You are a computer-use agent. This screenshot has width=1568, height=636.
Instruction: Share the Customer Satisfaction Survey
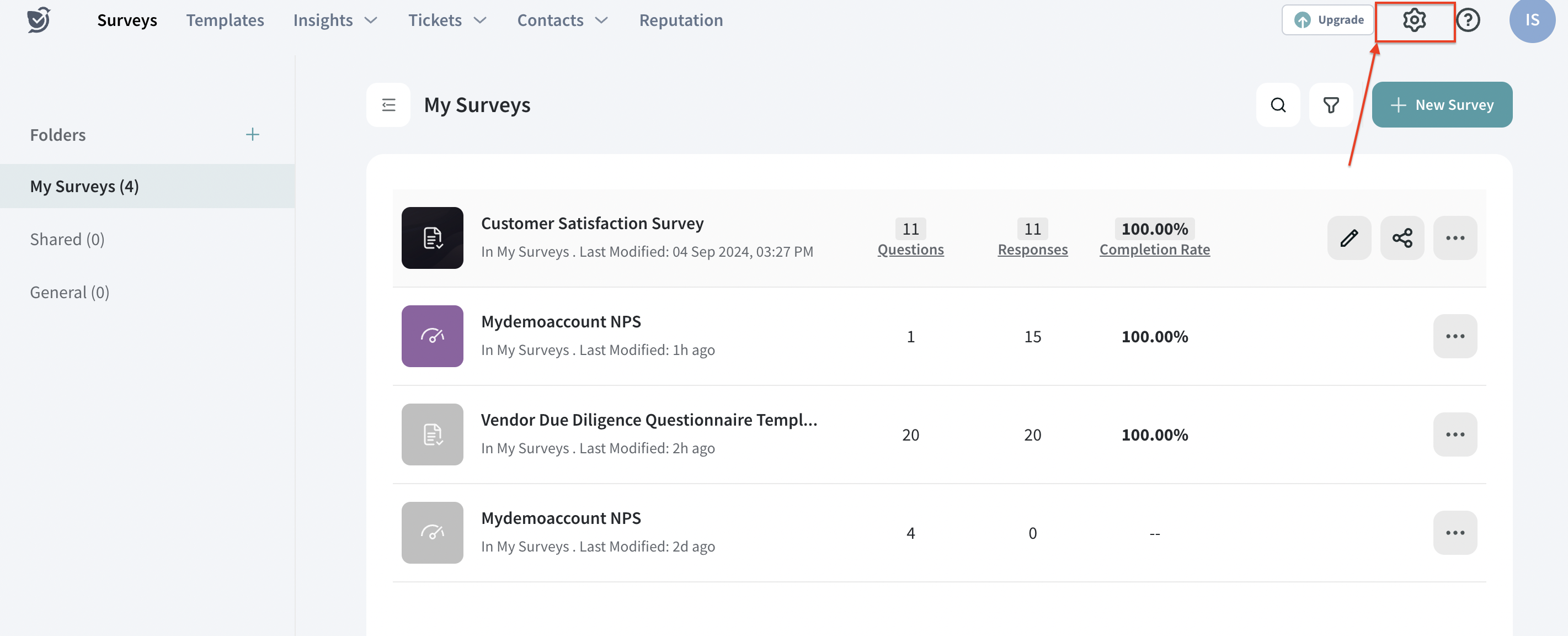pos(1402,238)
